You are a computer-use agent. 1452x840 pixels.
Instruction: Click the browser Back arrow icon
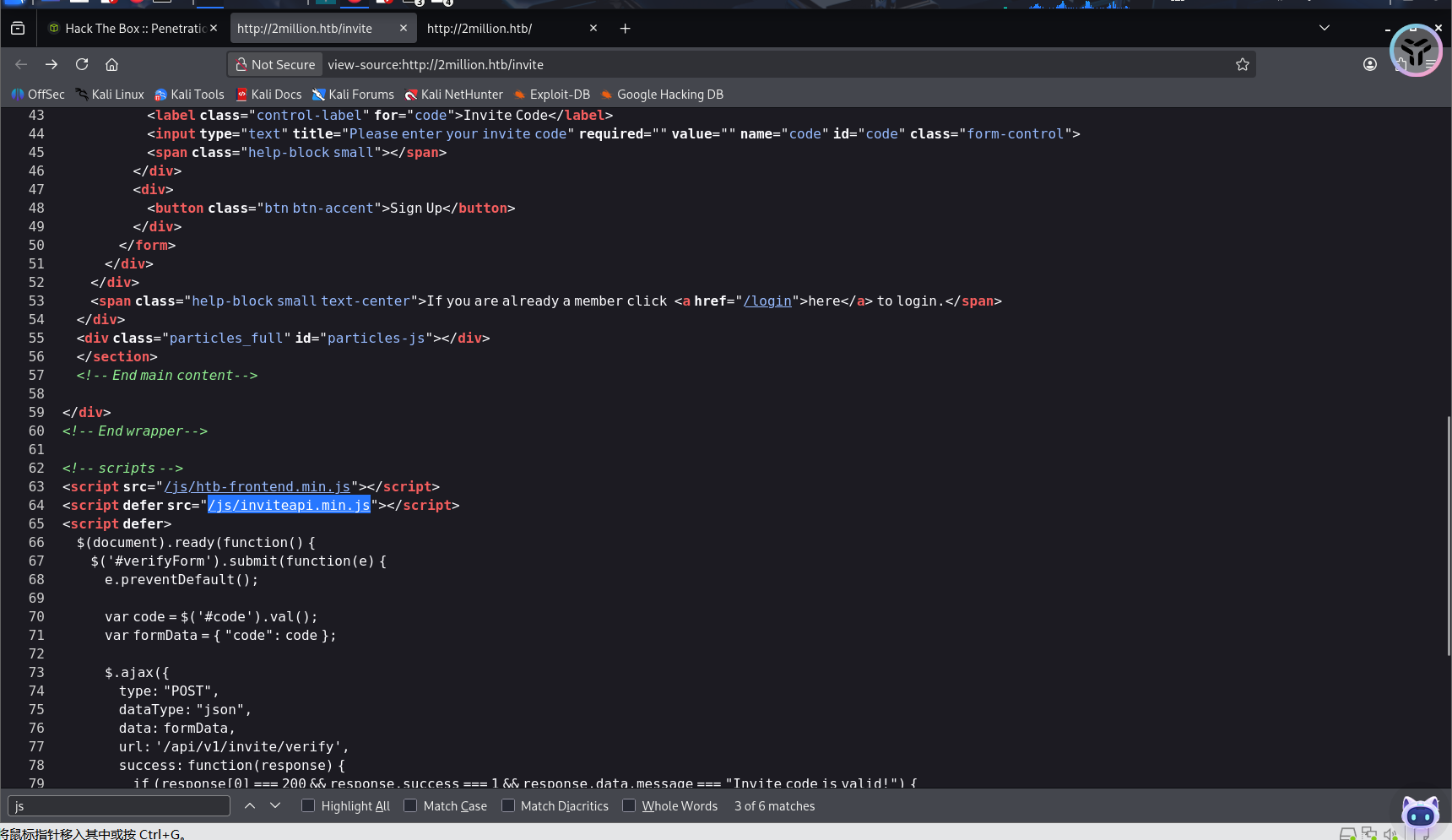(x=21, y=64)
